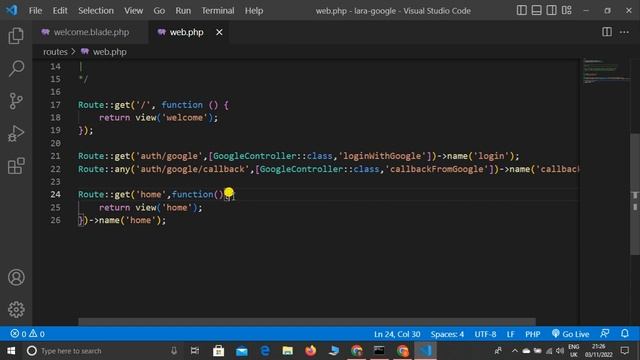Open Task View on taskbar
Screen dimensions: 640x360
point(195,351)
